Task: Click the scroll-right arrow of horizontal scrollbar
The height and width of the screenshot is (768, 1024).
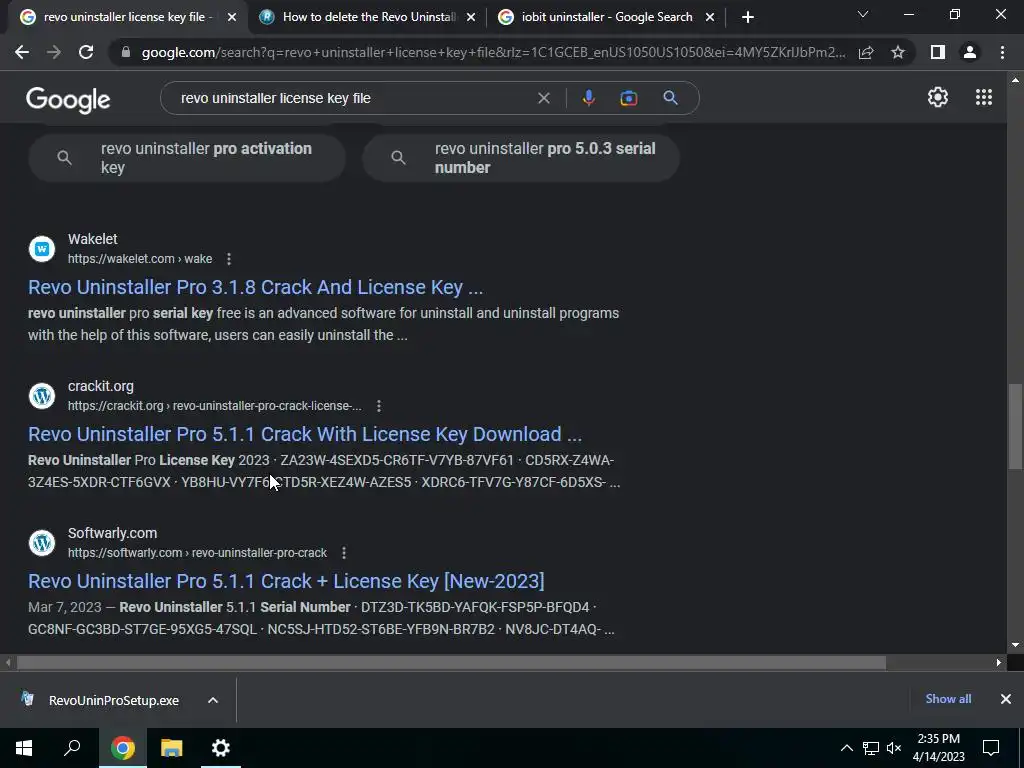Action: (x=999, y=662)
